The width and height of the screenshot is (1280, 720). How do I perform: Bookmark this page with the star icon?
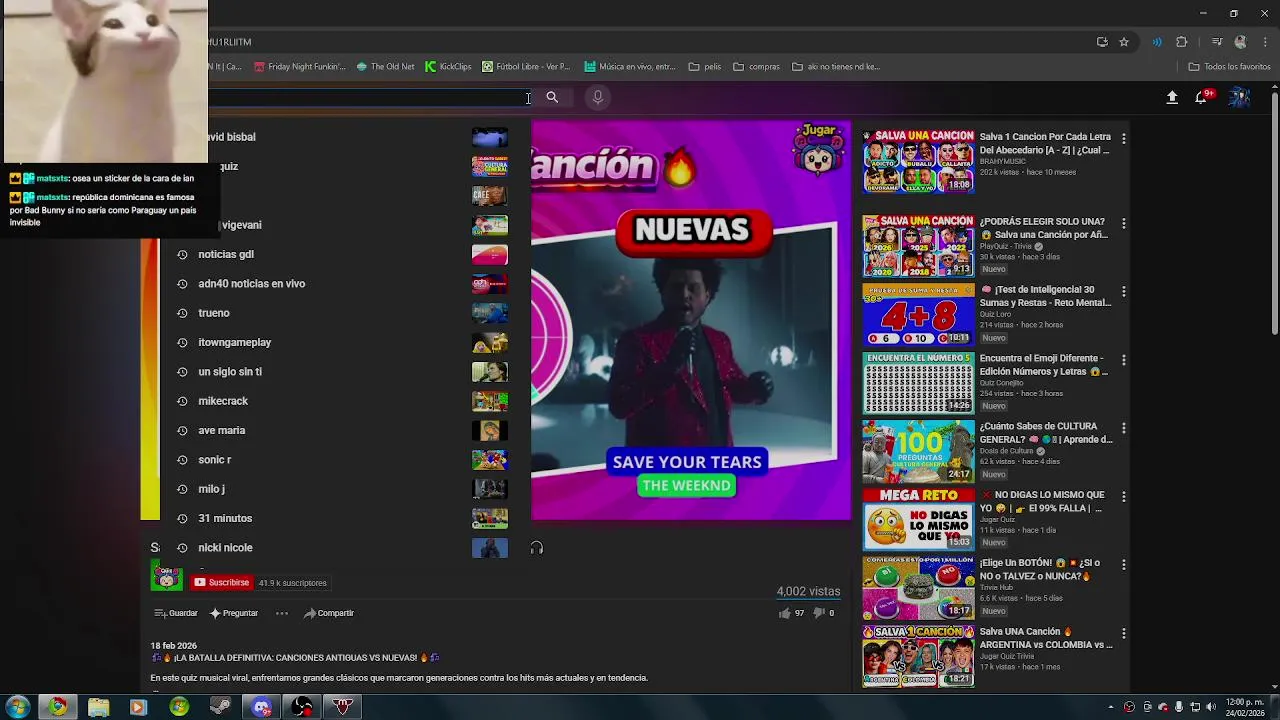pos(1124,42)
